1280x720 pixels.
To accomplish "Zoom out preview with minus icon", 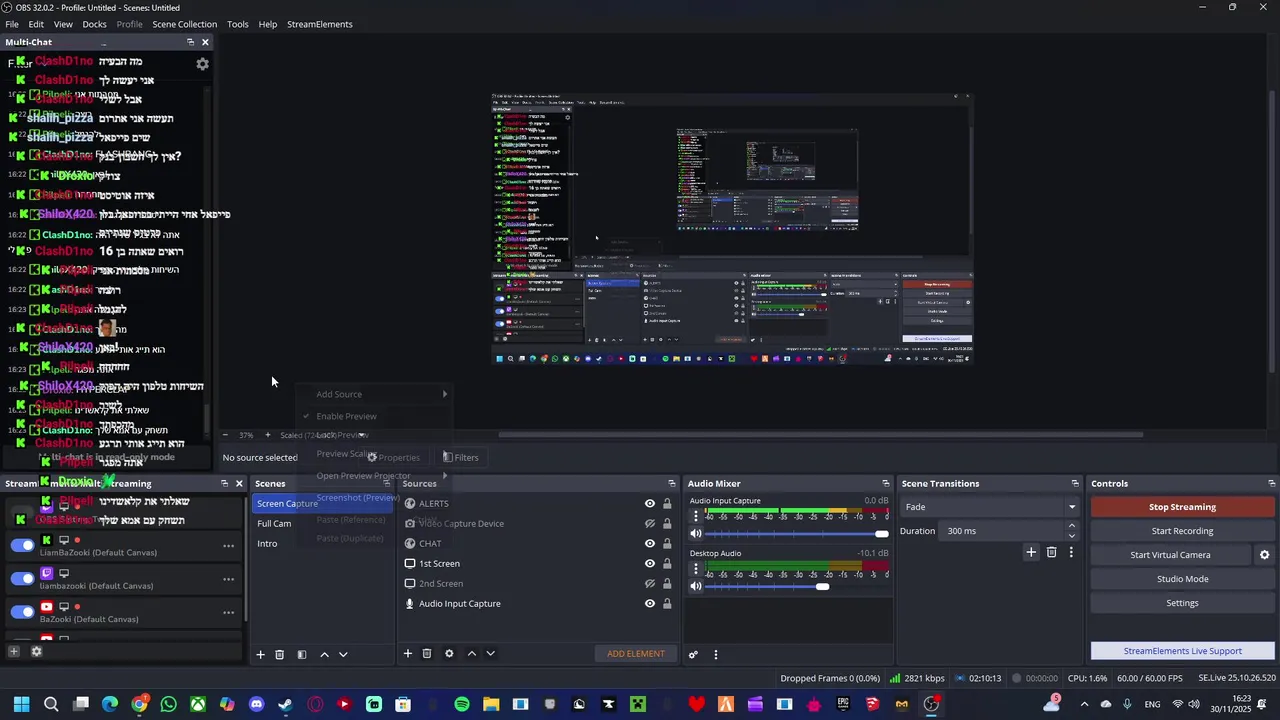I will click(224, 435).
